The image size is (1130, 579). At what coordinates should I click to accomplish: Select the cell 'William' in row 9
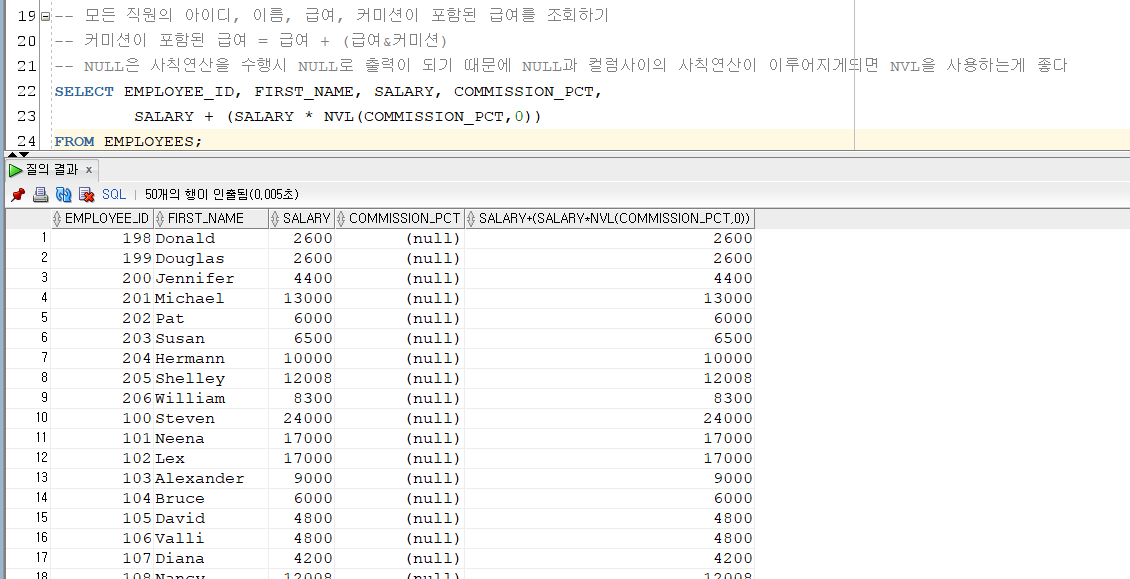(210, 398)
